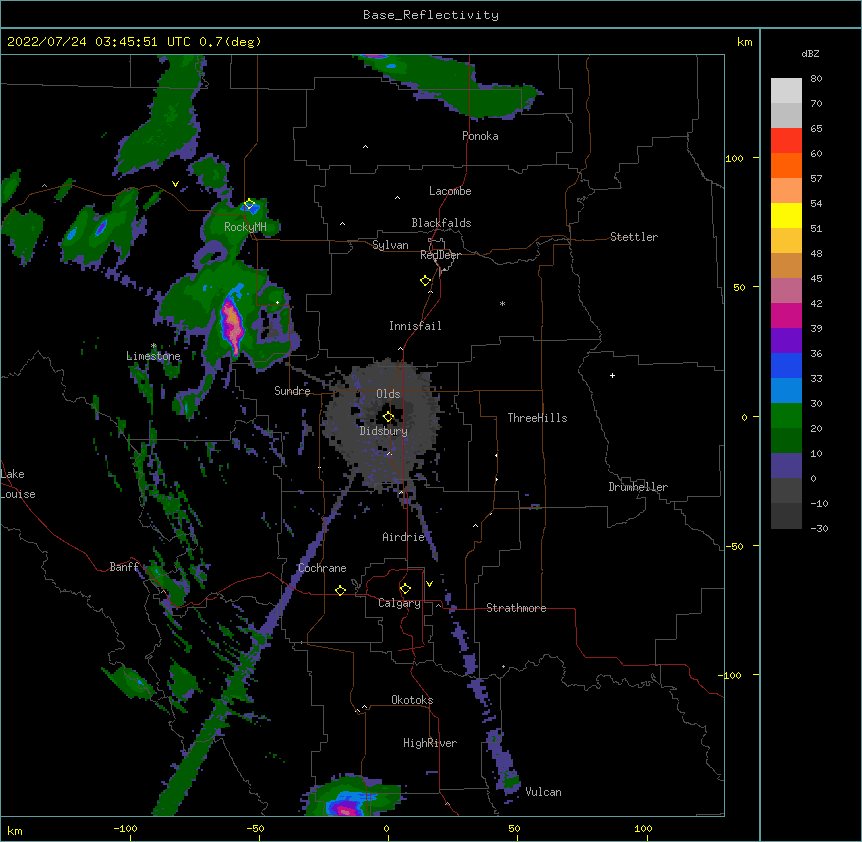
Task: Click the Base_Reflectivity title text
Action: (431, 15)
